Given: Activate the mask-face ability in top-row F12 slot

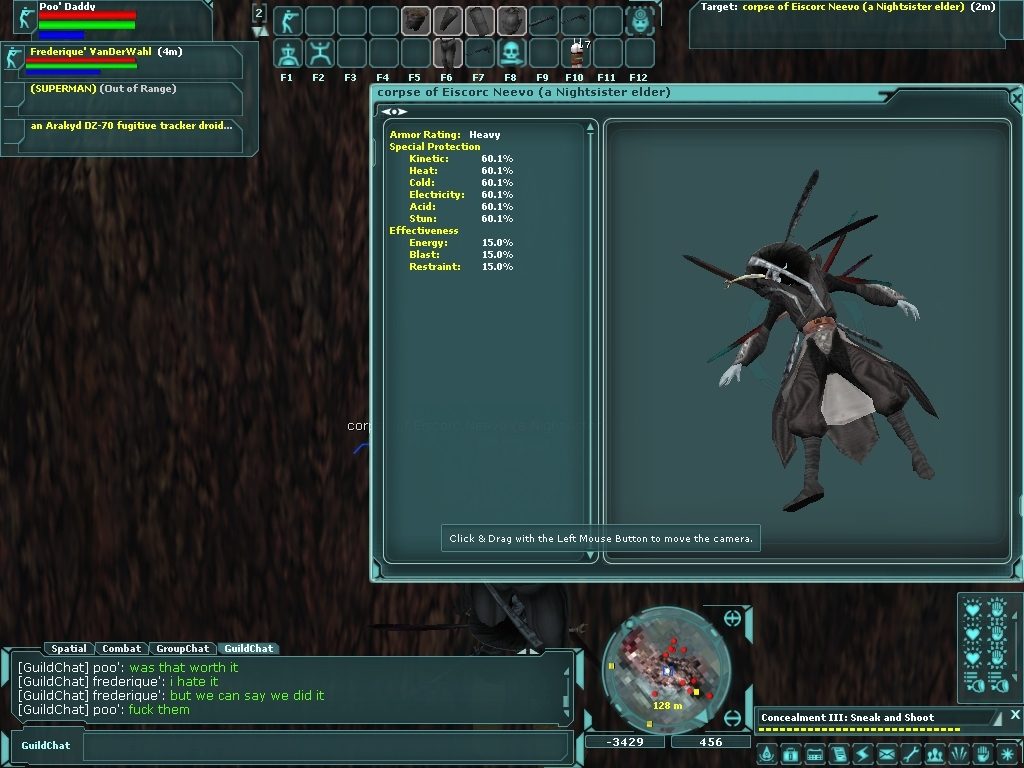Looking at the screenshot, I should (x=639, y=21).
